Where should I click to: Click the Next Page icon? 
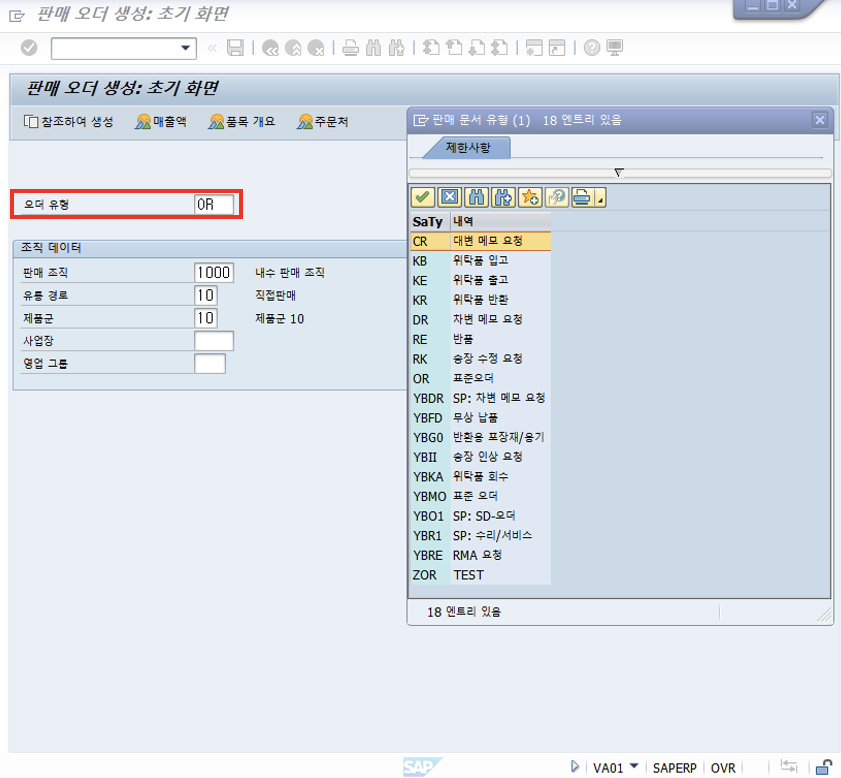click(477, 48)
